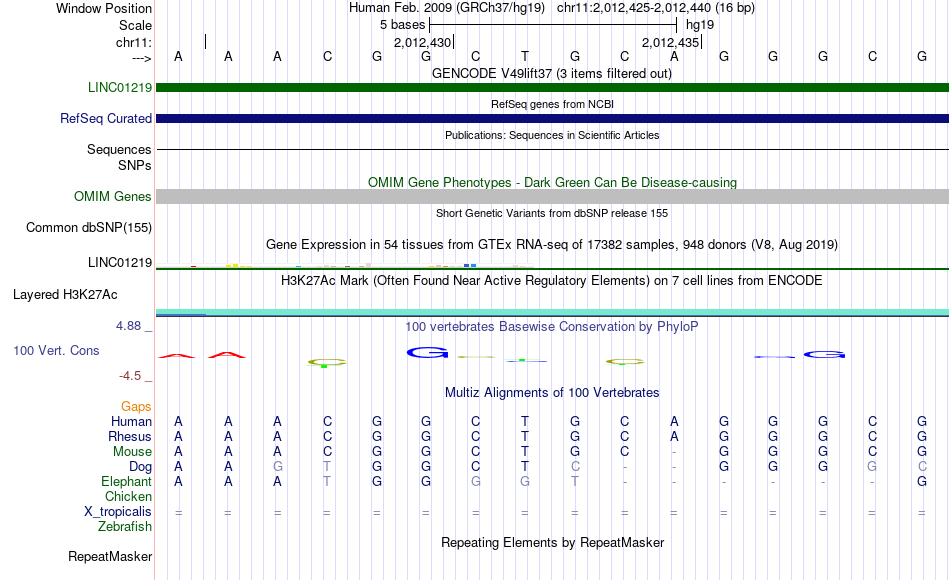Click the Human Feb. 2009 assembly position title

click(x=551, y=8)
